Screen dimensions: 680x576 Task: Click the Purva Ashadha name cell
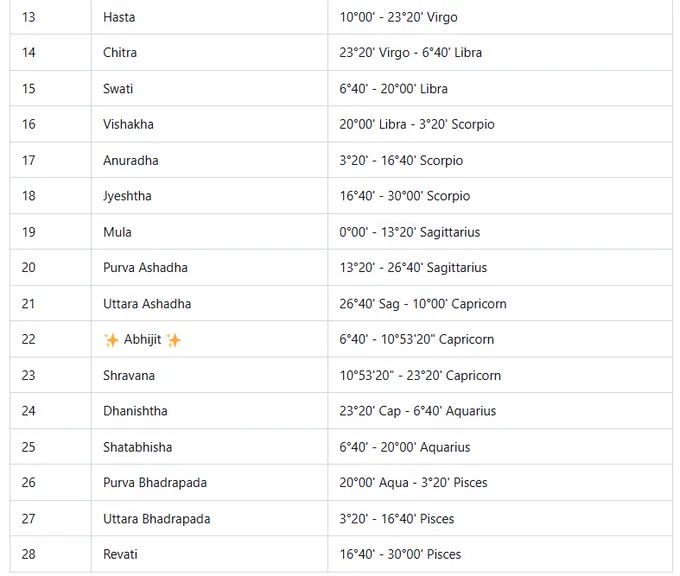coord(209,267)
